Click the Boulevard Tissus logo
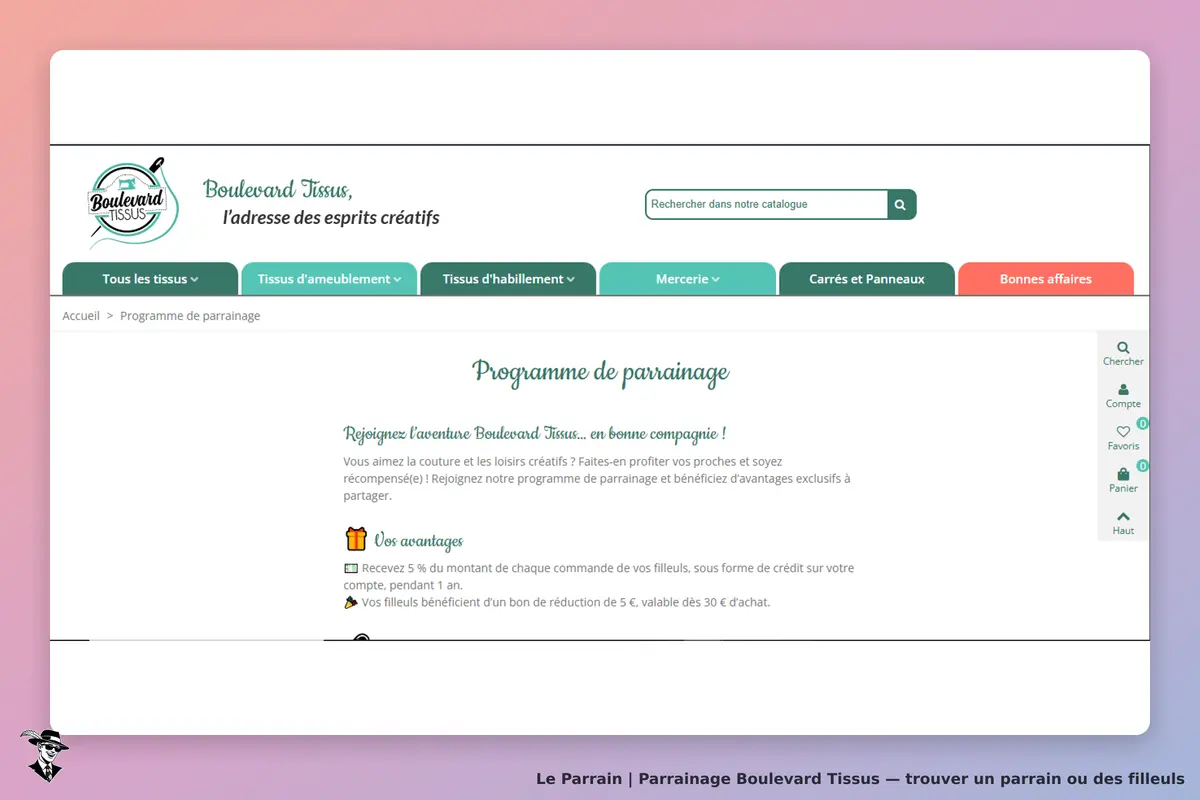Viewport: 1200px width, 800px height. (133, 203)
